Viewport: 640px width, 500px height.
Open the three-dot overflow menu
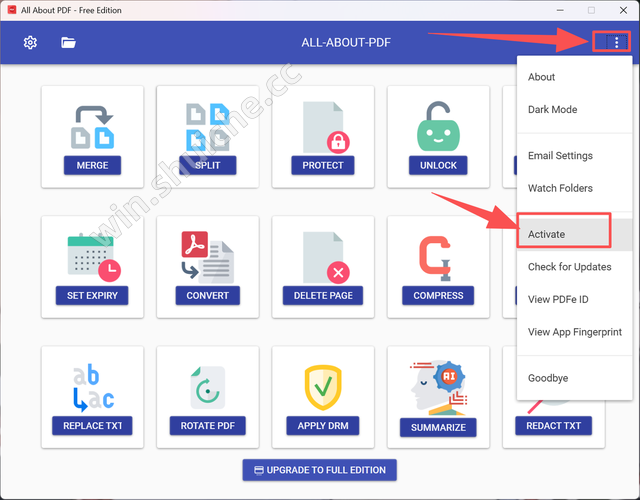(x=617, y=42)
